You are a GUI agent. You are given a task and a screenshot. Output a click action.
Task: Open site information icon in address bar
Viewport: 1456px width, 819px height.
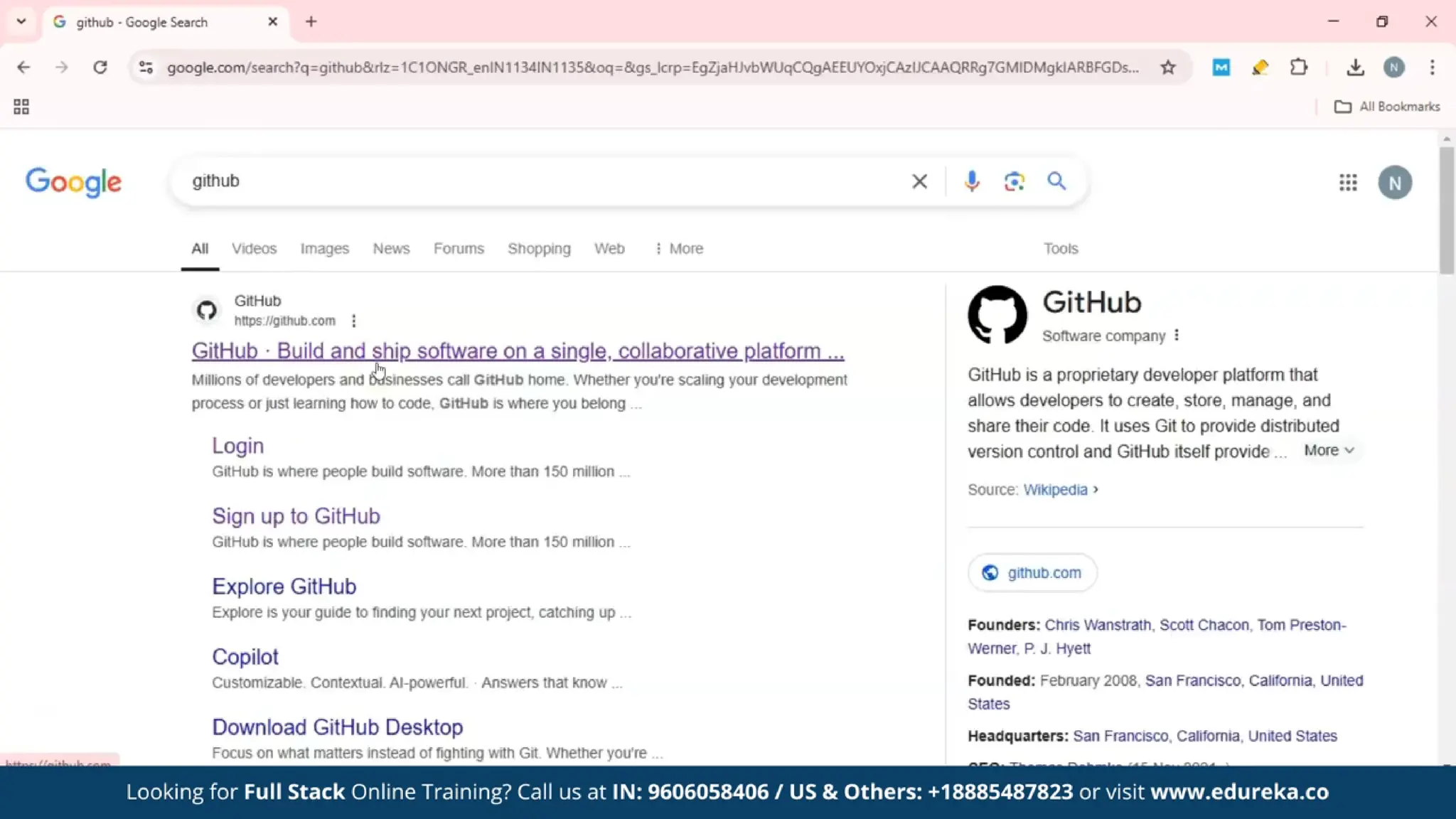(x=146, y=68)
